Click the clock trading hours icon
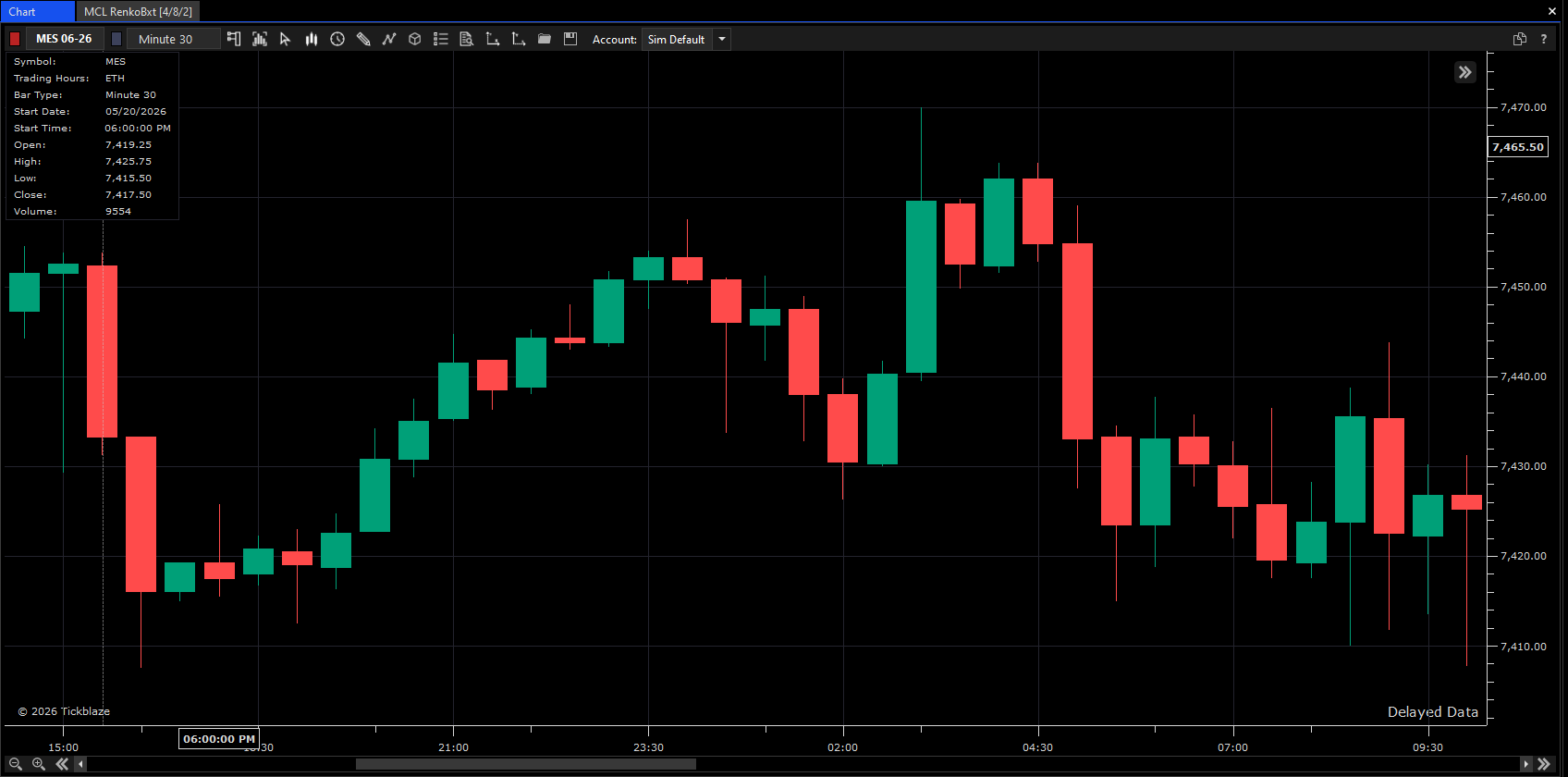This screenshot has height=777, width=1568. tap(337, 39)
